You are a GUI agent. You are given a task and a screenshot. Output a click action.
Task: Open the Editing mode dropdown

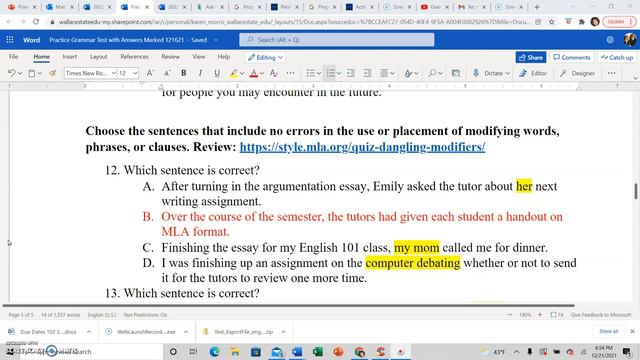(265, 58)
